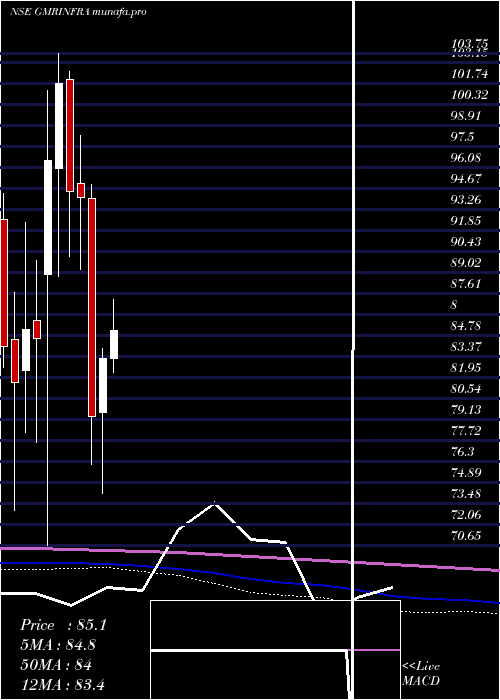
Task: Select the 50MA : 84 legend entry
Action: [56, 665]
